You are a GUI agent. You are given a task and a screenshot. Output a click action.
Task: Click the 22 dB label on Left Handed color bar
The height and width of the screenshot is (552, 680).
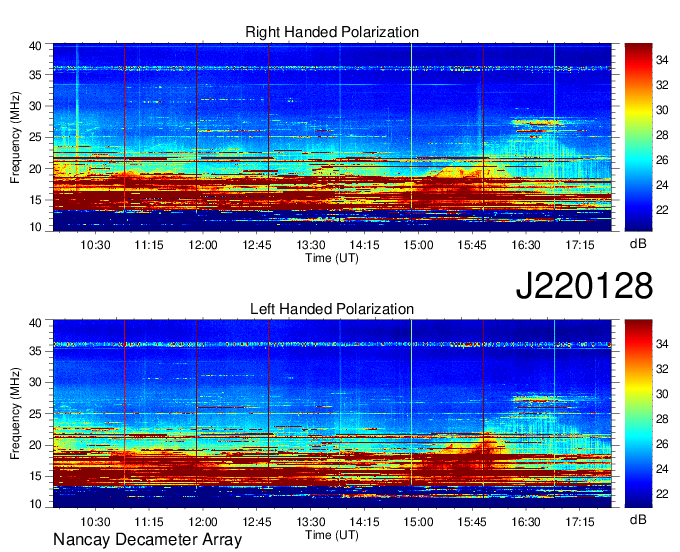[662, 494]
